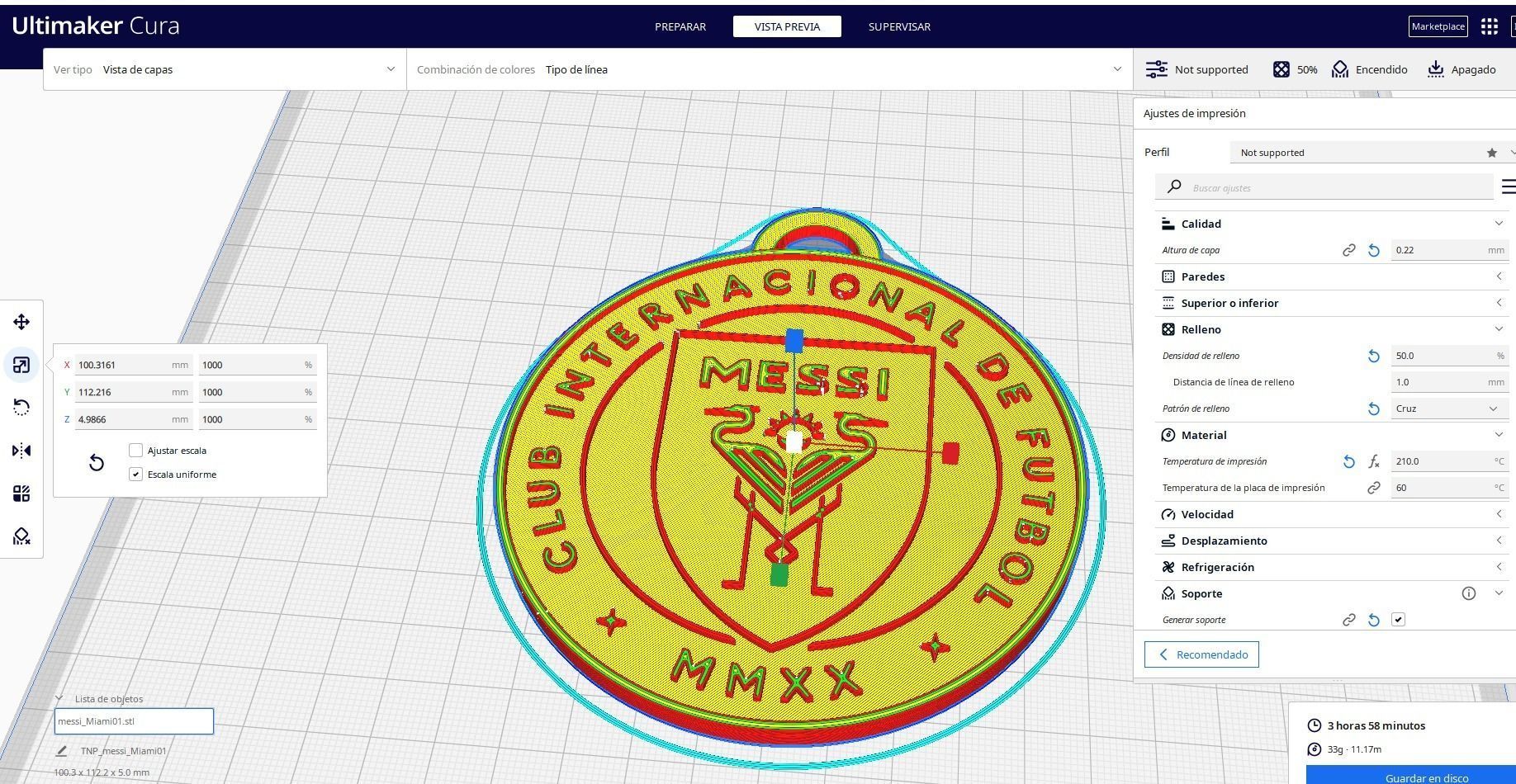Click the 50% infill icon in header
Viewport: 1516px width, 784px height.
point(1281,69)
